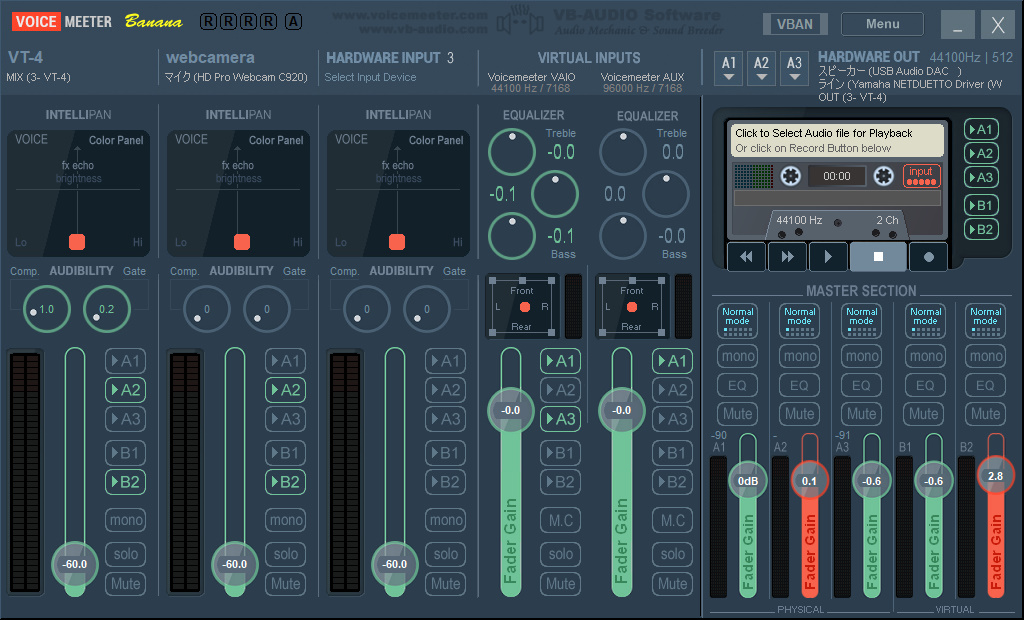Open Color Panel on webcamera strip
Screen dimensions: 1024x620
click(276, 140)
